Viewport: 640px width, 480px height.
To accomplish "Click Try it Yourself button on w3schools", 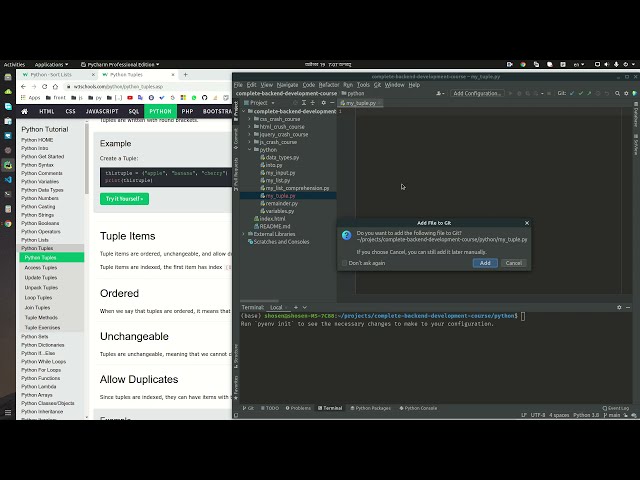I will point(124,199).
